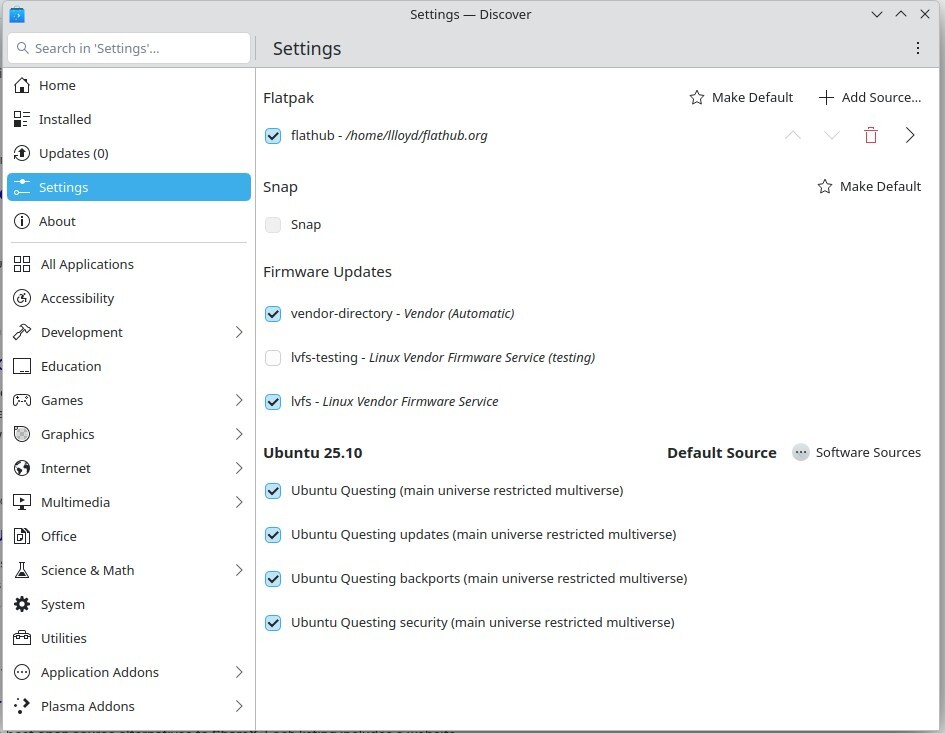The width and height of the screenshot is (945, 733).
Task: Click the Multimedia monitor icon
Action: click(x=22, y=502)
